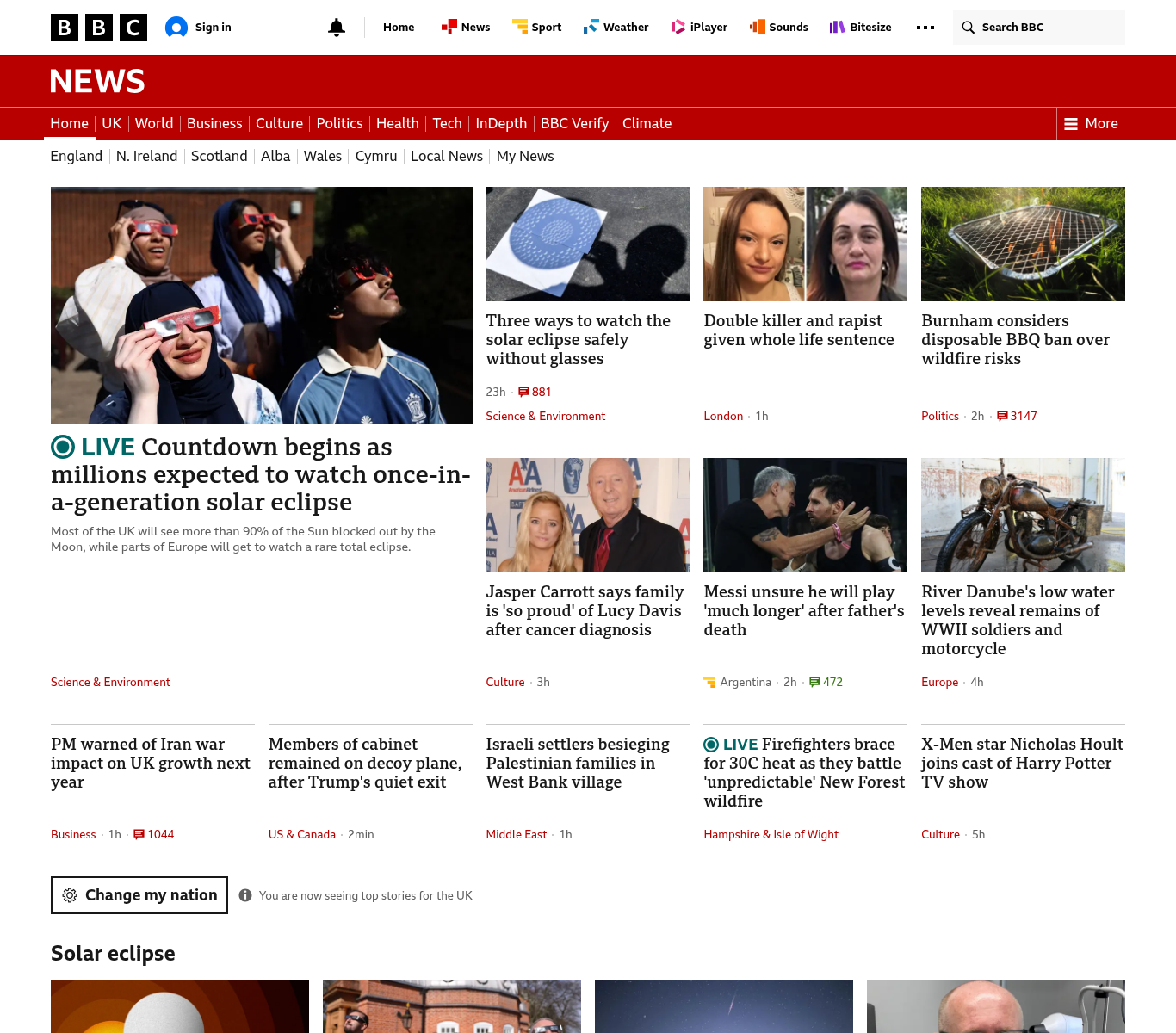Open the Business news section
Viewport: 1176px width, 1033px height.
pos(214,124)
